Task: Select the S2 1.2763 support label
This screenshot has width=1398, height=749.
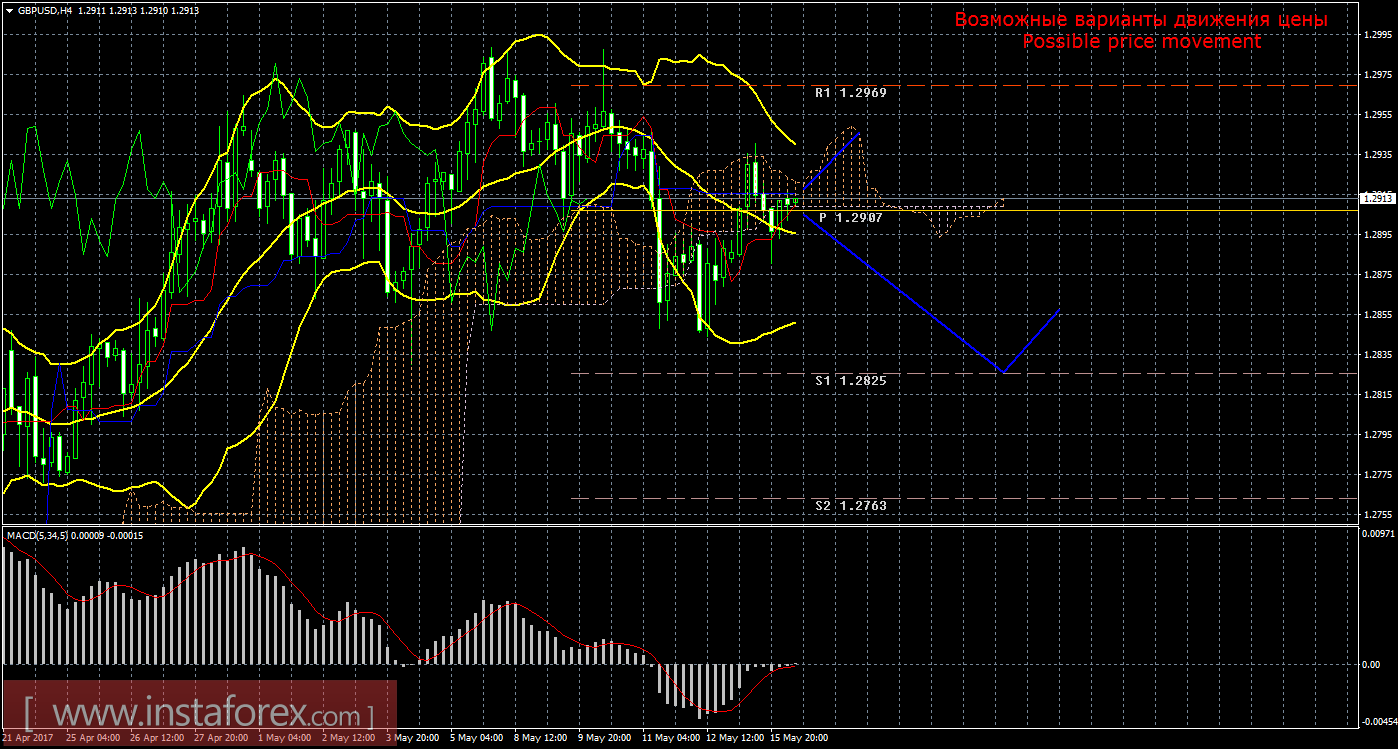Action: tap(850, 506)
